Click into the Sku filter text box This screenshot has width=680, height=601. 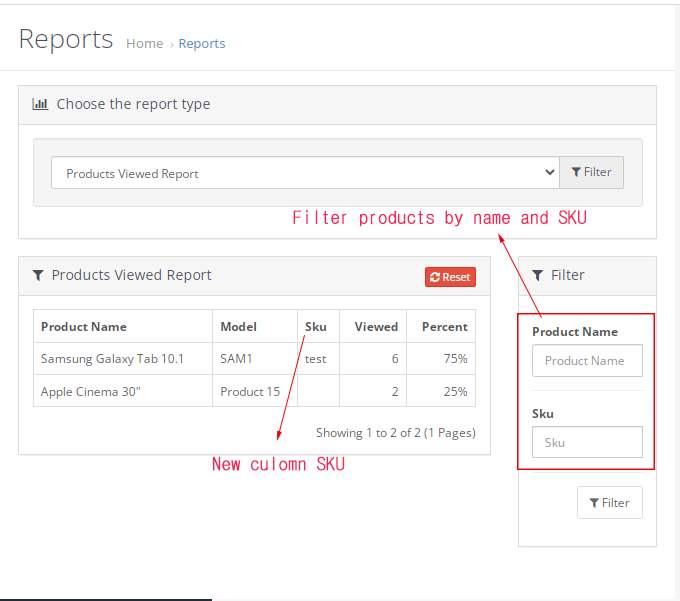pyautogui.click(x=587, y=442)
